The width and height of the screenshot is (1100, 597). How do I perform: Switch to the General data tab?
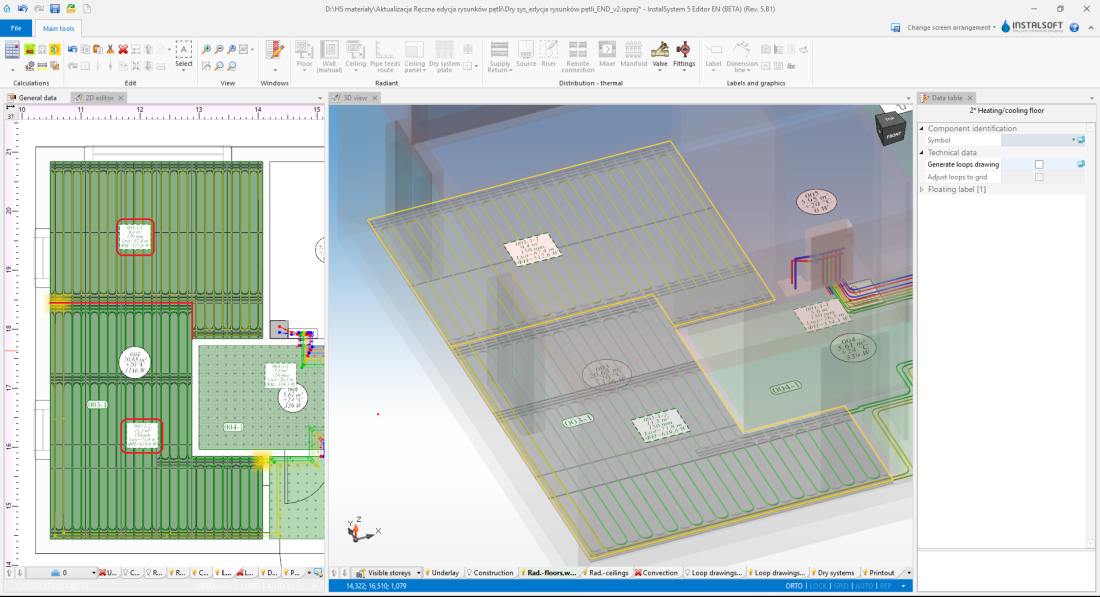pyautogui.click(x=33, y=98)
